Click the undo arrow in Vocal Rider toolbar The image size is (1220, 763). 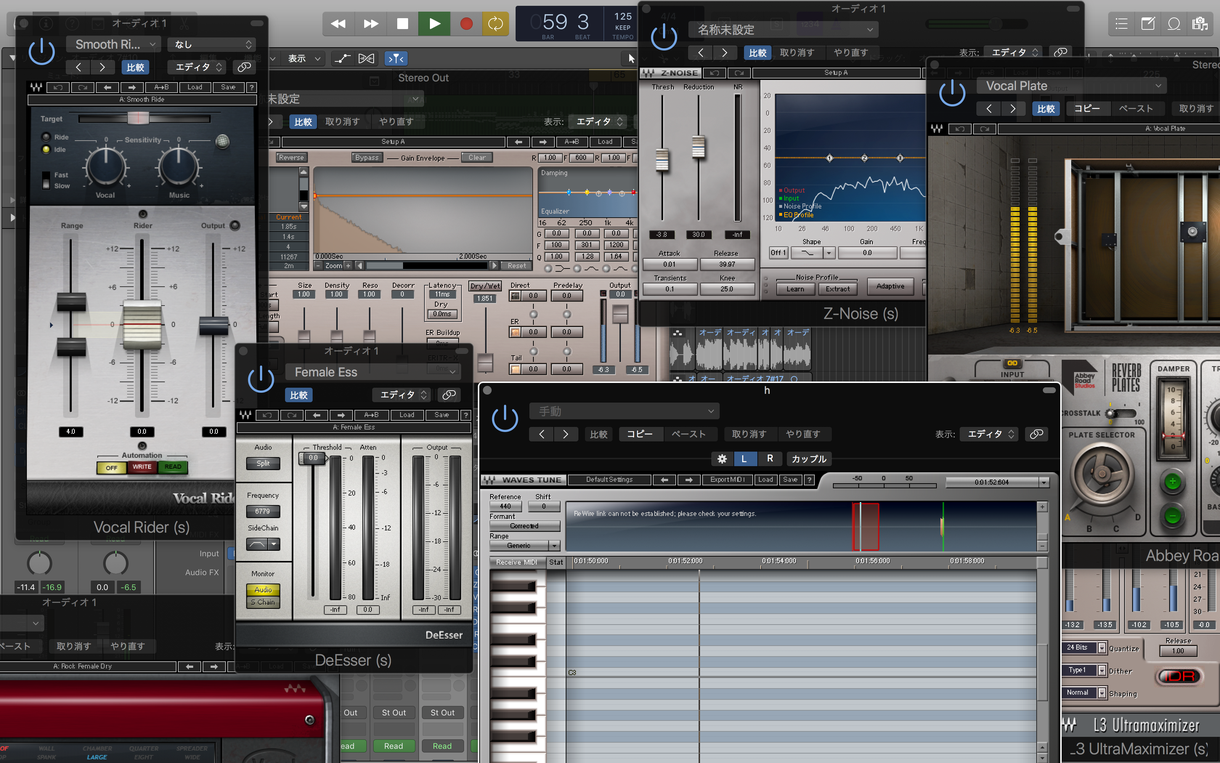(57, 87)
